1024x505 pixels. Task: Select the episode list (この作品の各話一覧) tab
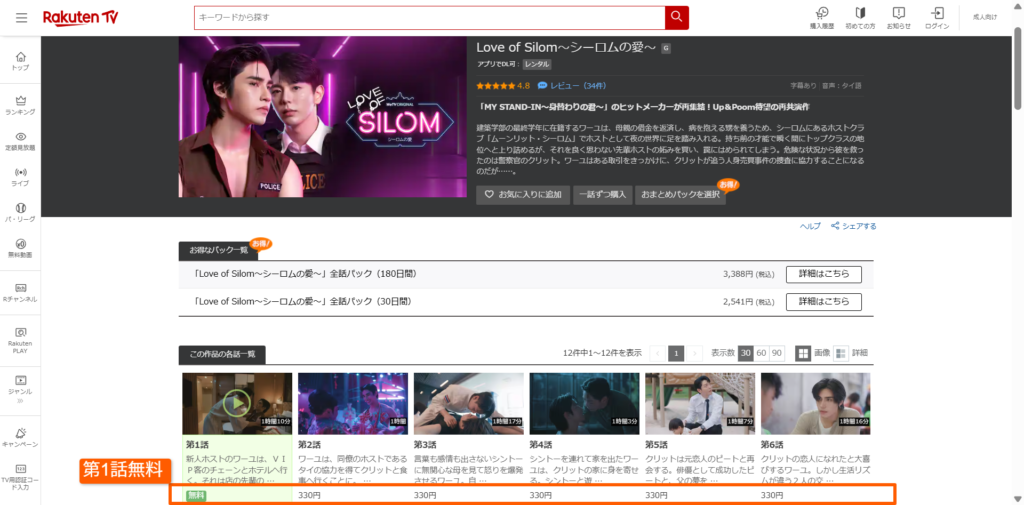tap(222, 355)
